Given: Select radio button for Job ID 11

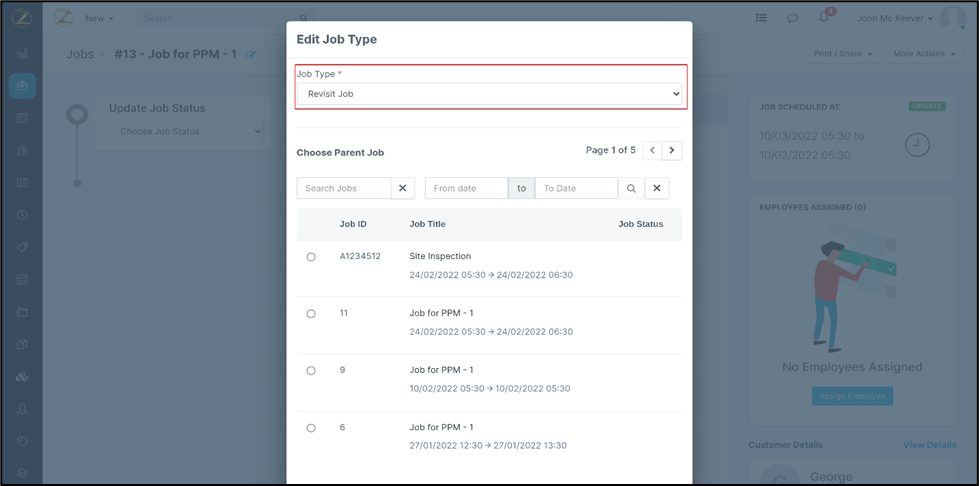Looking at the screenshot, I should [x=311, y=314].
